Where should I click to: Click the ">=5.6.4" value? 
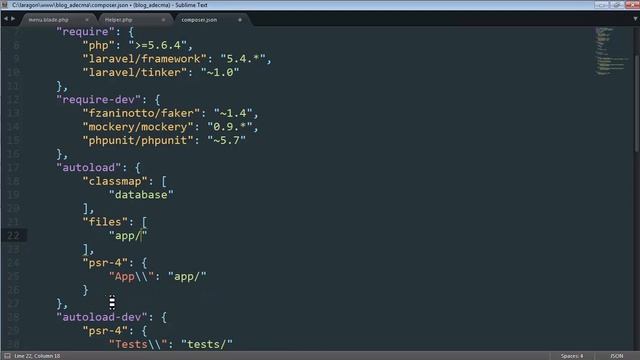[158, 45]
